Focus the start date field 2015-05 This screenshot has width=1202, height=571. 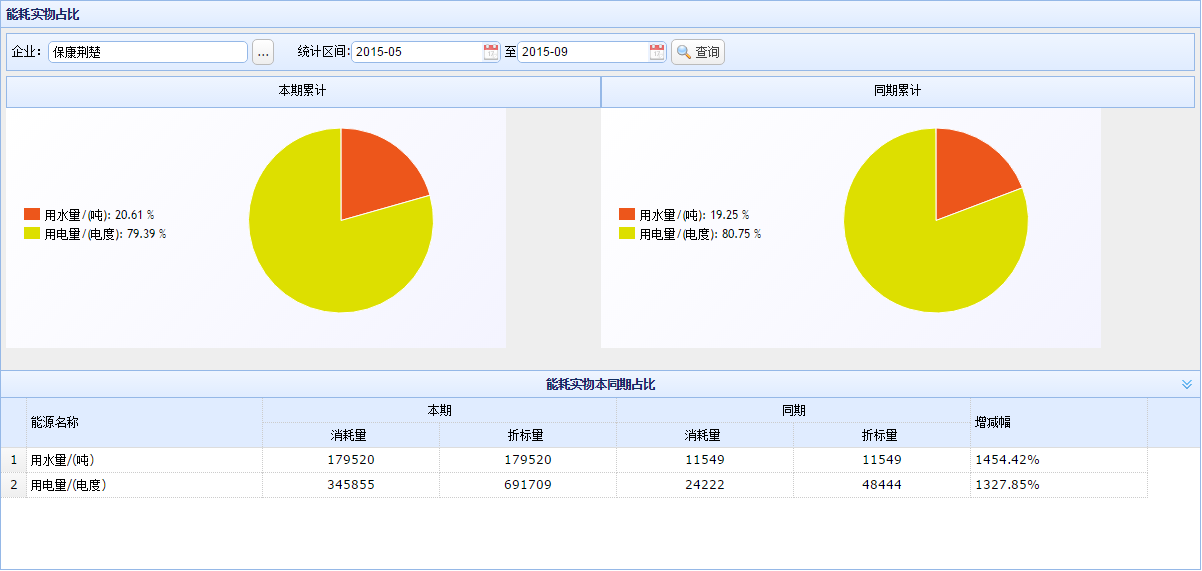click(x=416, y=52)
